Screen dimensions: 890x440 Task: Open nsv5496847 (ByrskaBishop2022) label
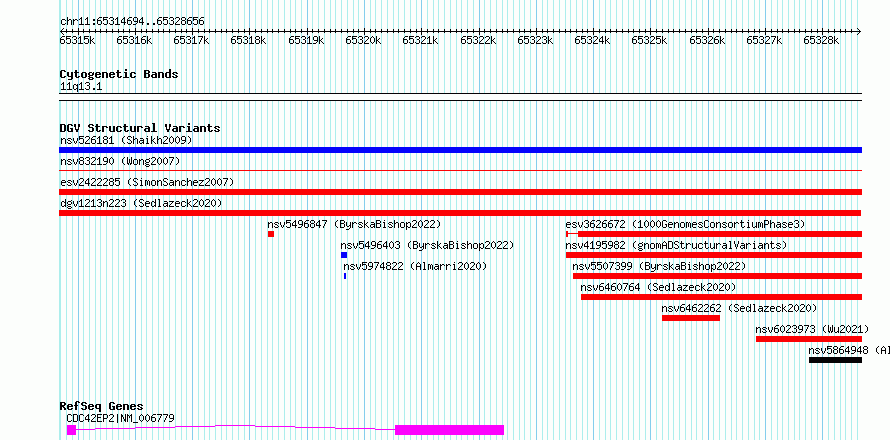pos(354,224)
